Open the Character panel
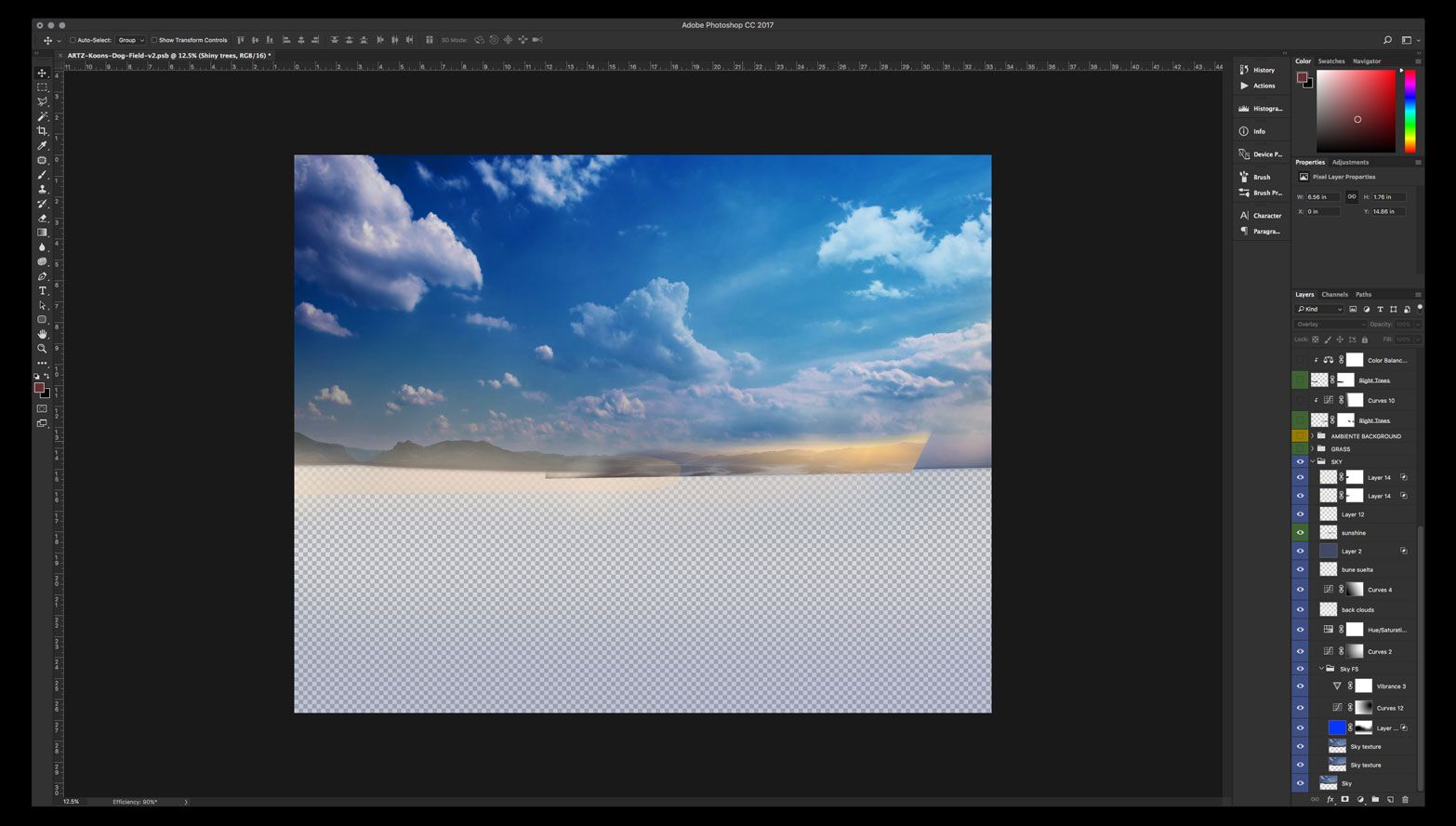 pyautogui.click(x=1265, y=216)
